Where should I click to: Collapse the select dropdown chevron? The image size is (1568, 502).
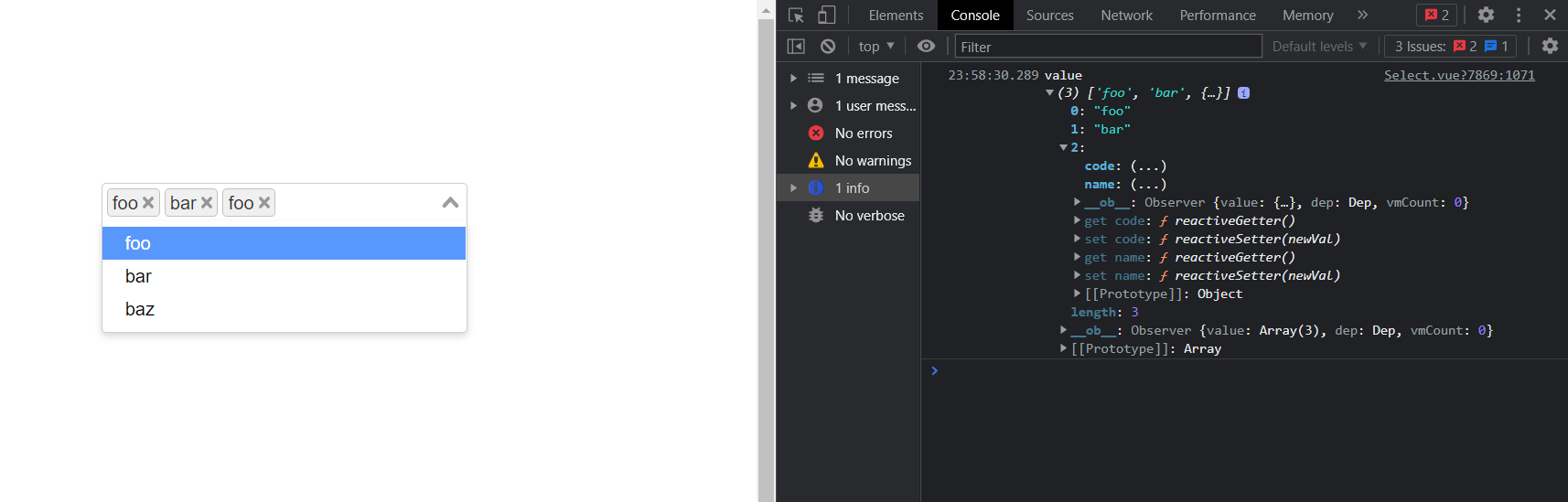(450, 203)
